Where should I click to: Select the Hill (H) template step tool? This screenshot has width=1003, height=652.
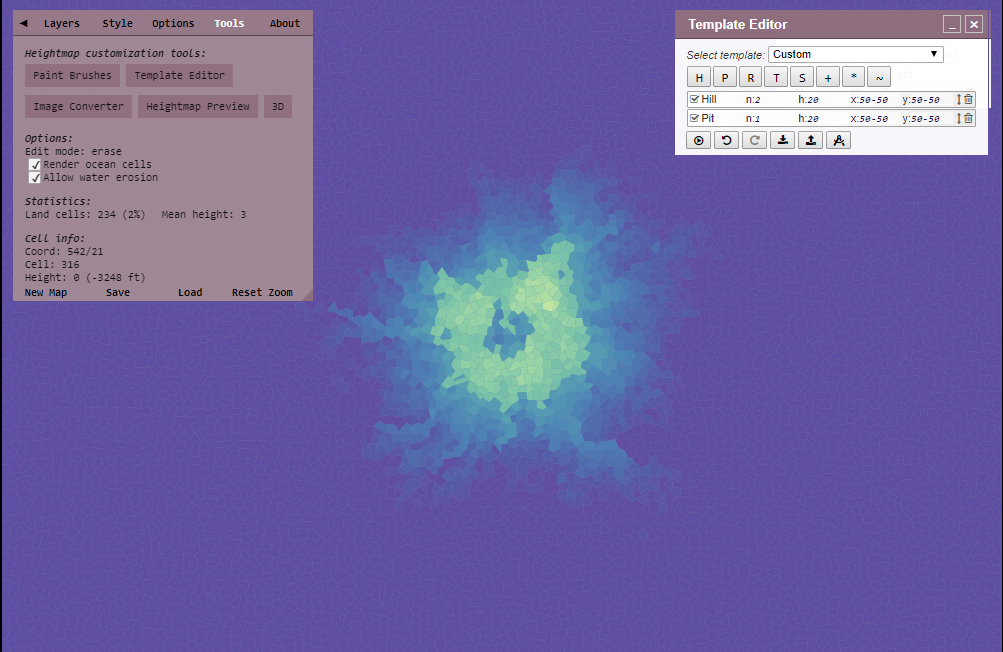point(698,76)
